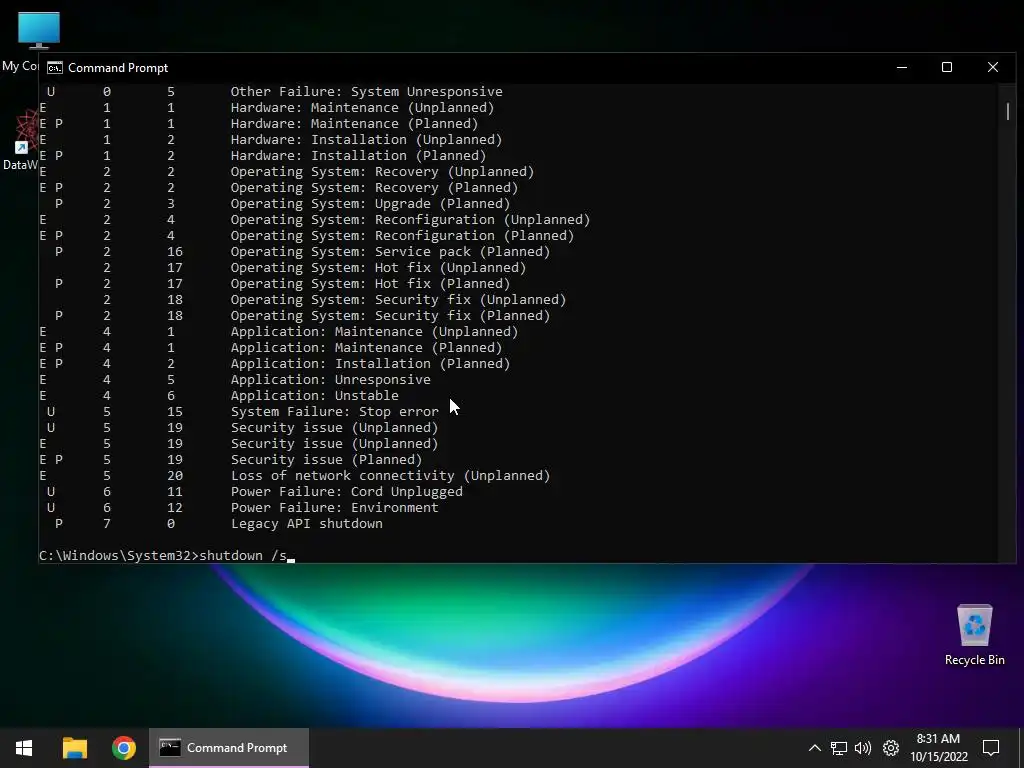Click 'Power Failure: Environment' text

tap(334, 507)
